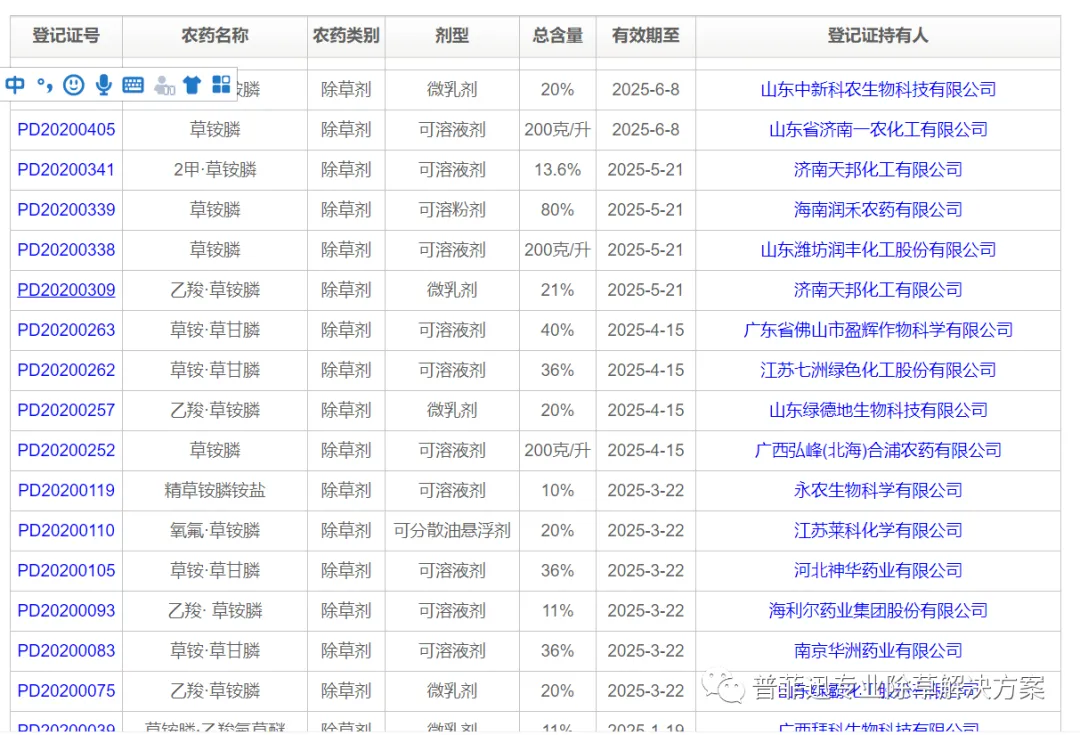This screenshot has height=735, width=1080.
Task: Open IME skin shirt icon
Action: [192, 85]
